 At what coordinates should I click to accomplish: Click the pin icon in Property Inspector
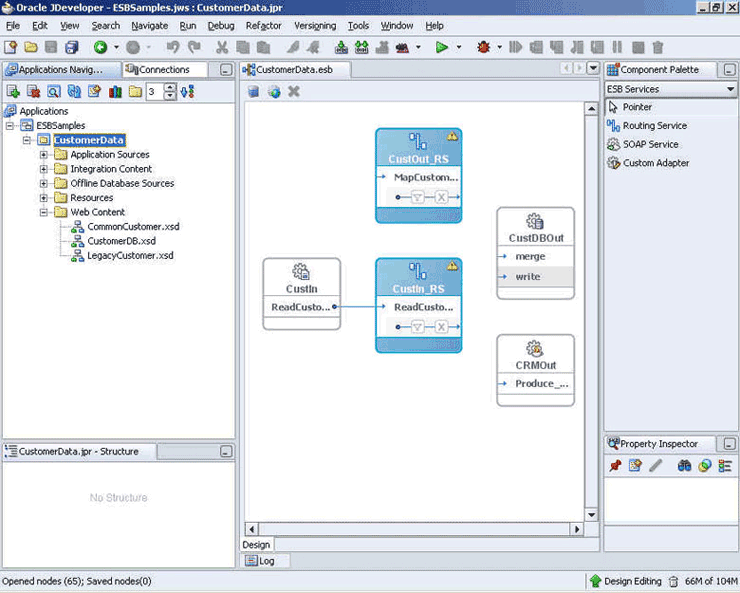tap(615, 466)
